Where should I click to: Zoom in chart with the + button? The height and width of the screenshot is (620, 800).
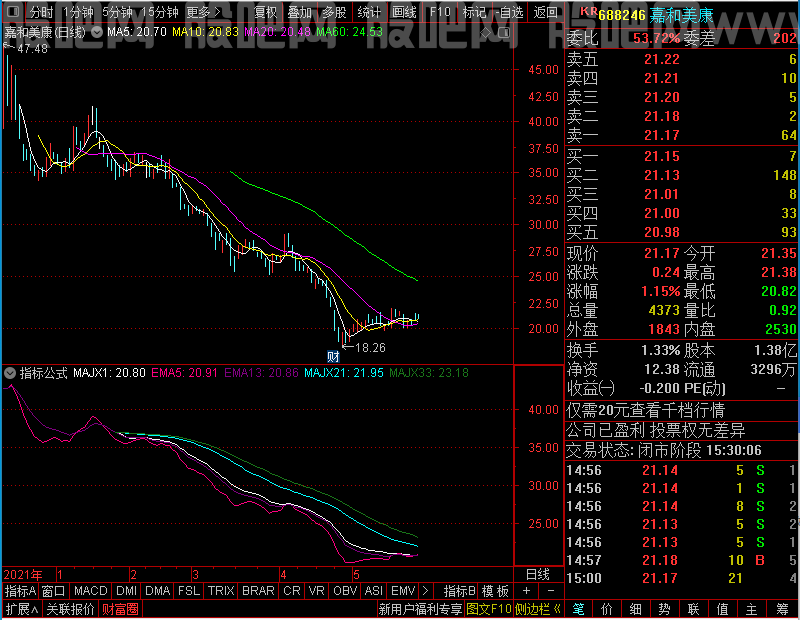point(527,590)
